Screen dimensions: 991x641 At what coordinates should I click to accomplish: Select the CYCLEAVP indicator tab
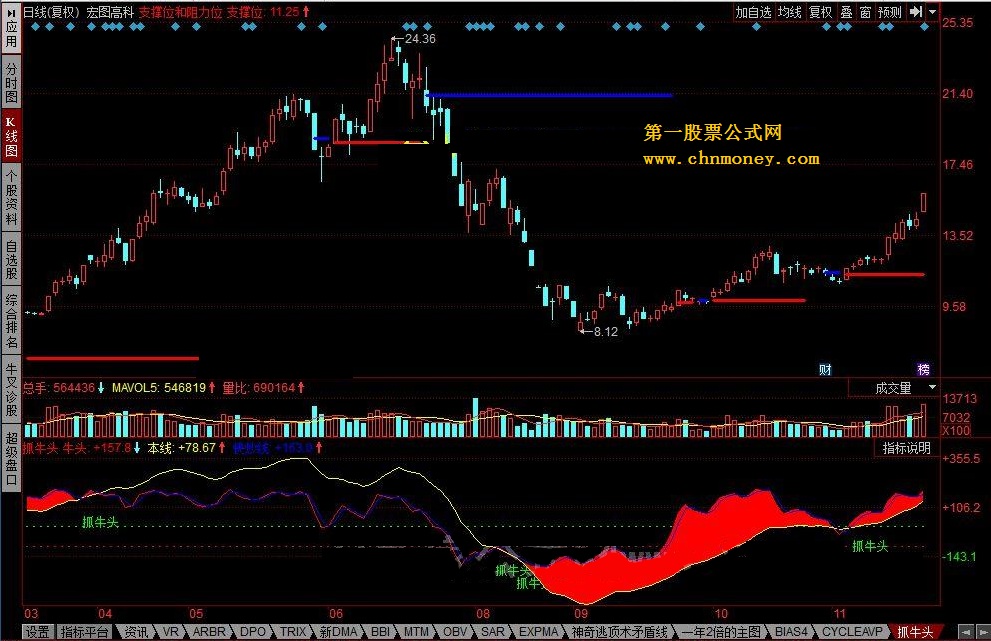pos(852,632)
